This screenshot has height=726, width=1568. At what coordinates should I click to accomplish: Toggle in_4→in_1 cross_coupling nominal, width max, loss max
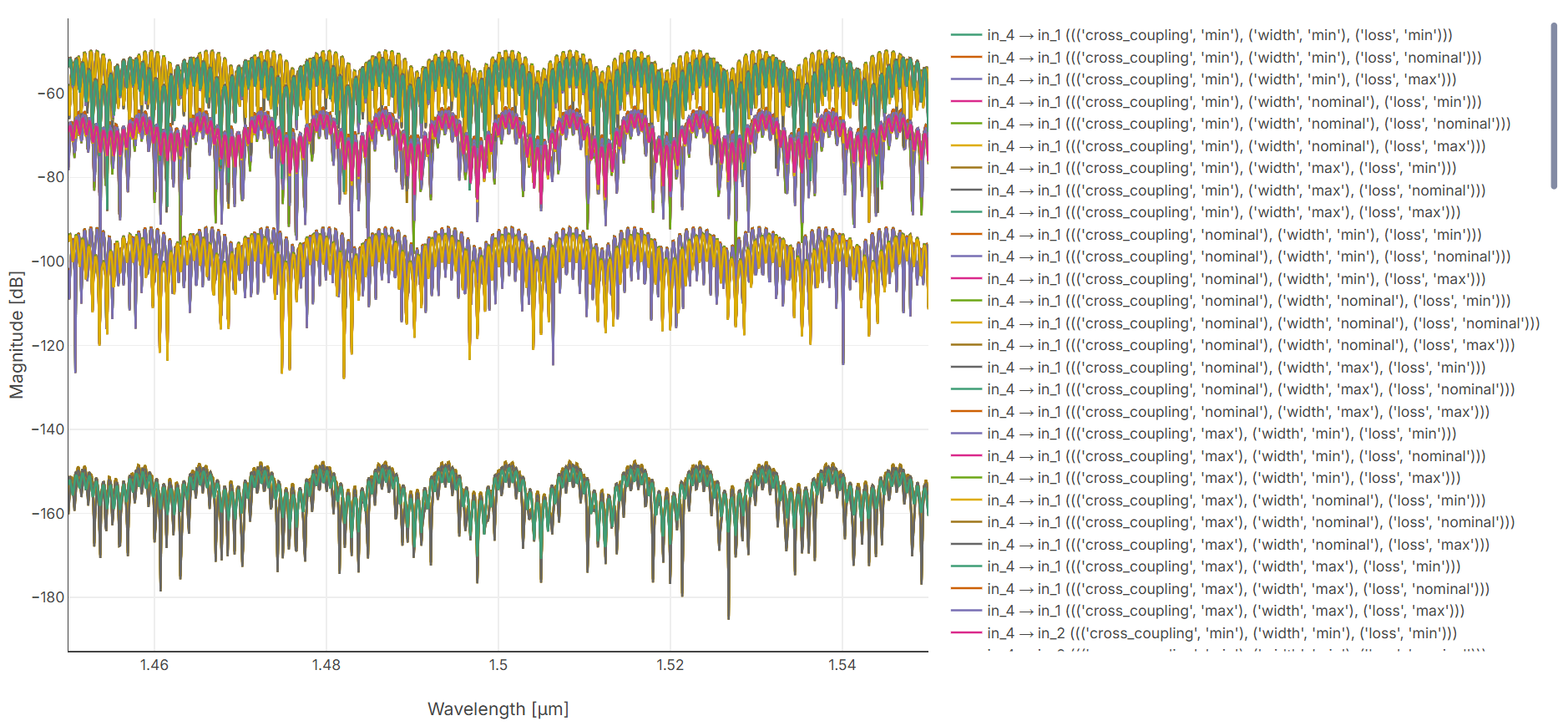coord(1237,412)
